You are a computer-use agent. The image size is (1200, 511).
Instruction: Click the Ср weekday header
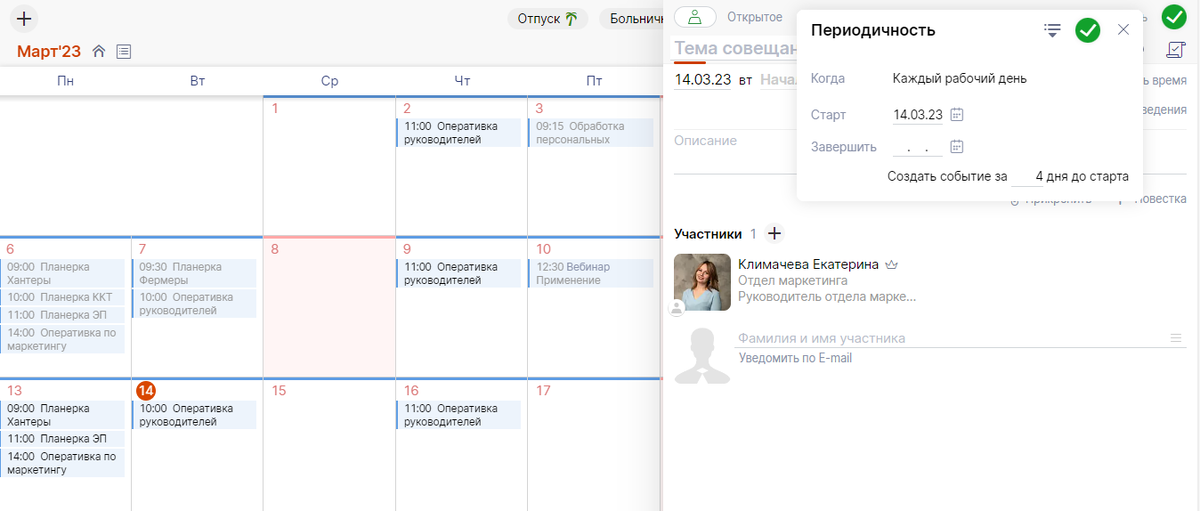329,81
